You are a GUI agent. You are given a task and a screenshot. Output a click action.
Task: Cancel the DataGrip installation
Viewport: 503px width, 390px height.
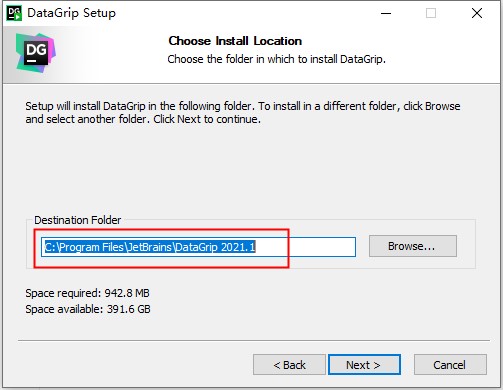tap(450, 365)
